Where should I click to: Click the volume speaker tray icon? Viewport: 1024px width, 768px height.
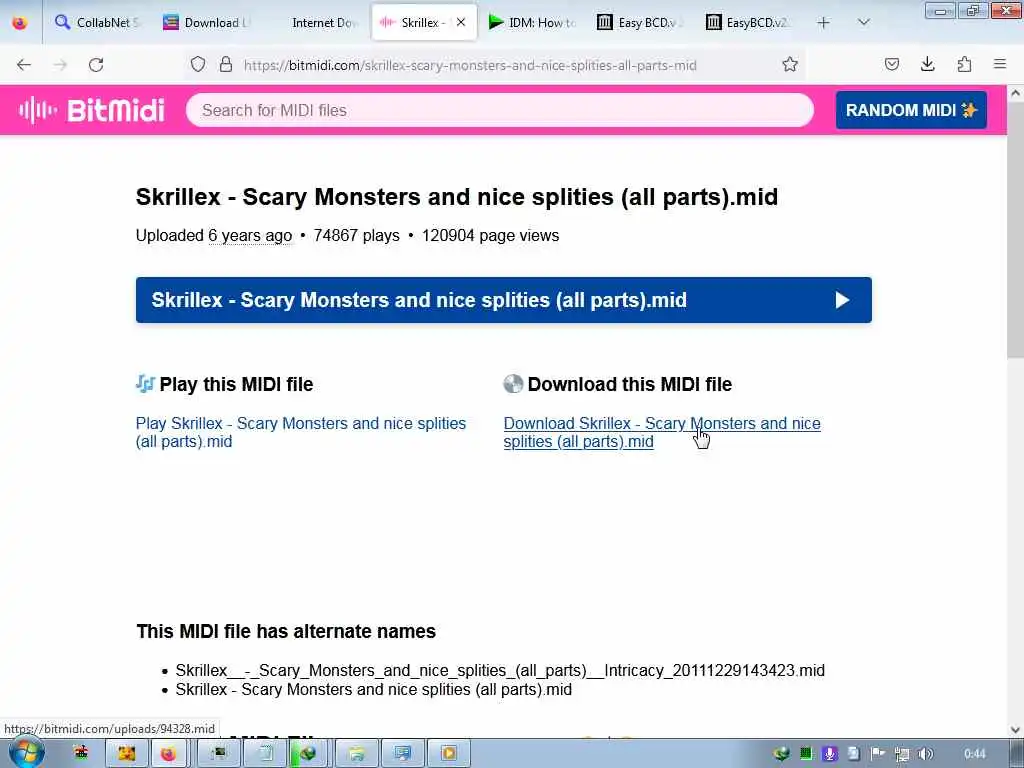(925, 754)
